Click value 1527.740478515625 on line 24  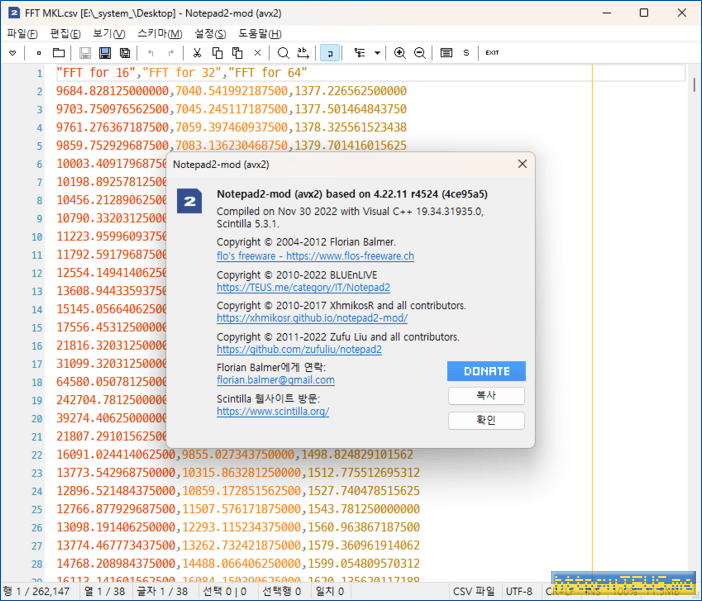pyautogui.click(x=364, y=491)
